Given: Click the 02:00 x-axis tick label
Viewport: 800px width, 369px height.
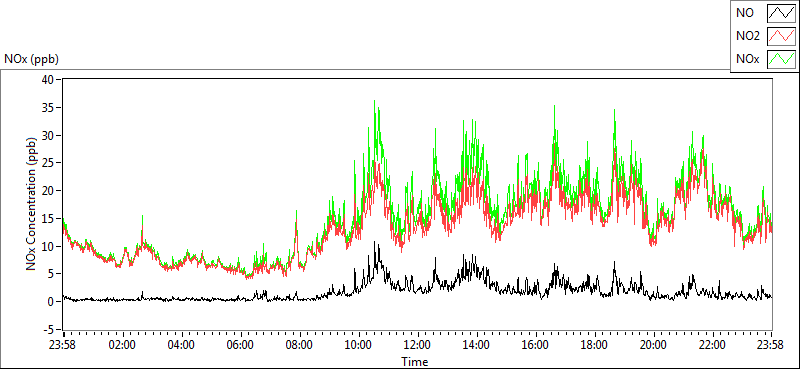Looking at the screenshot, I should (x=122, y=345).
